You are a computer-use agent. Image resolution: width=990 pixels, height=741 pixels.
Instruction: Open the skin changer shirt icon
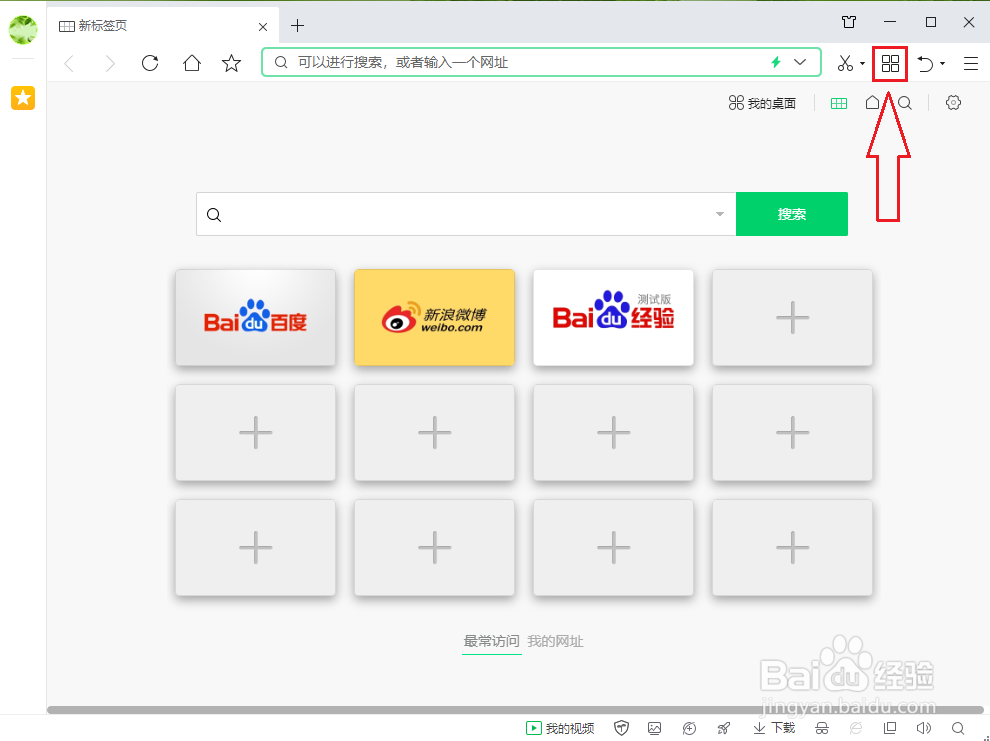[849, 22]
